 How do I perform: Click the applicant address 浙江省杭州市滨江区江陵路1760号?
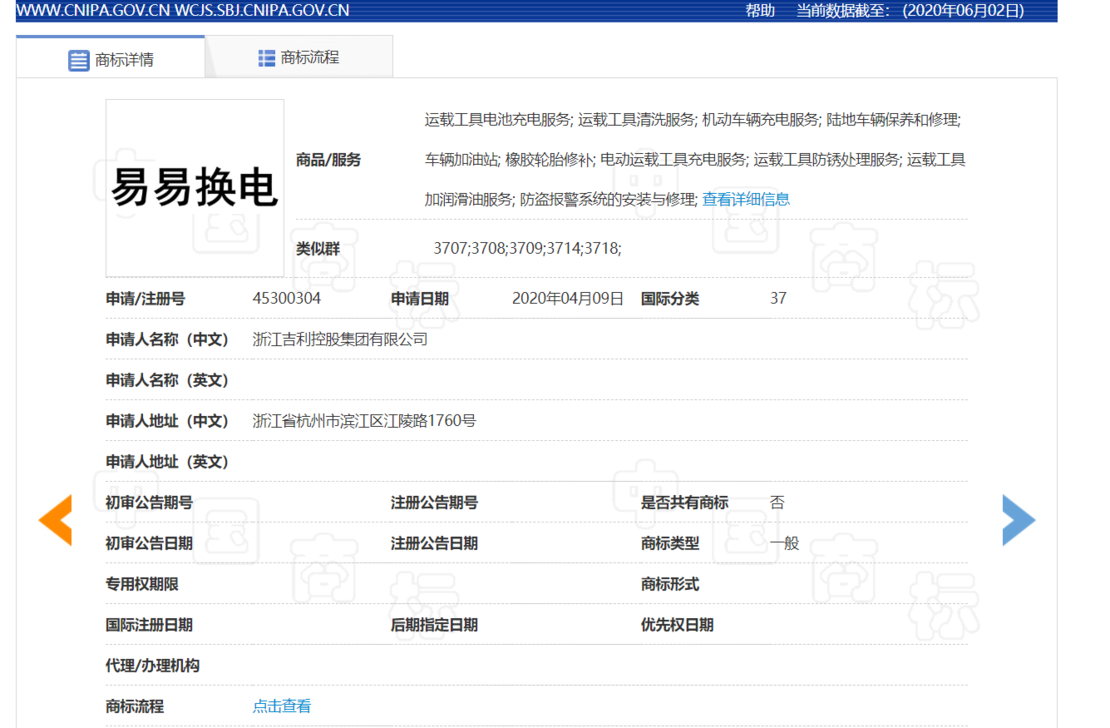[364, 421]
